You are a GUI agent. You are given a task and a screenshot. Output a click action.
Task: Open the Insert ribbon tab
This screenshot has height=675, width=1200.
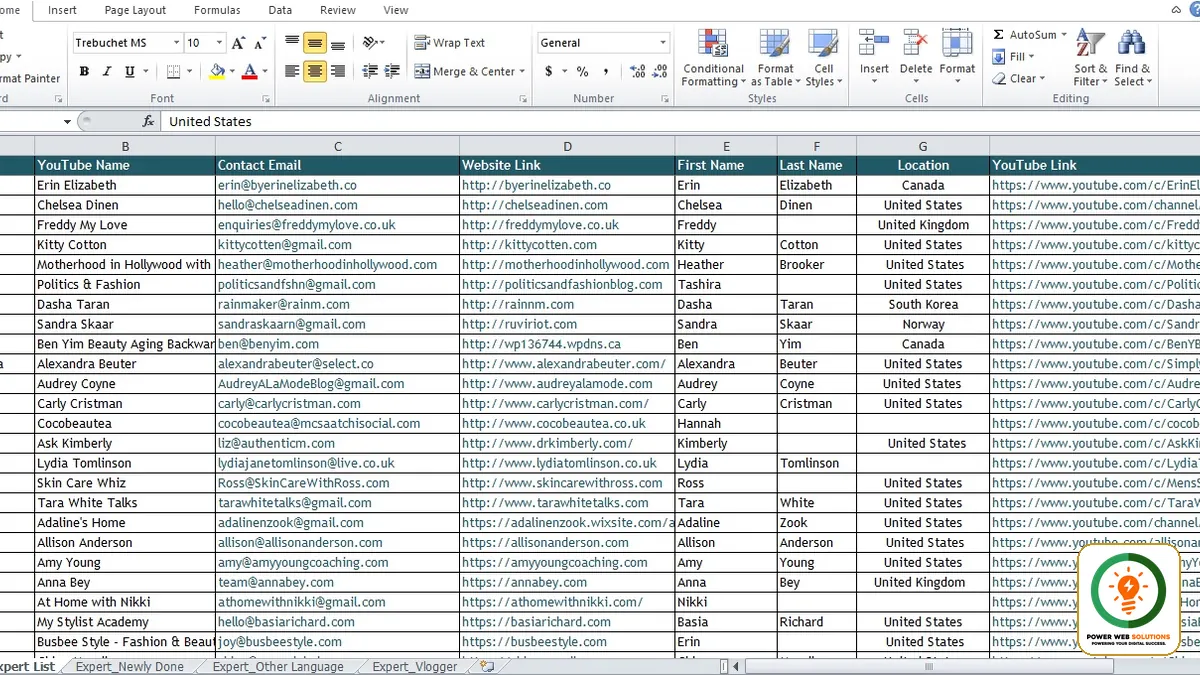click(62, 10)
